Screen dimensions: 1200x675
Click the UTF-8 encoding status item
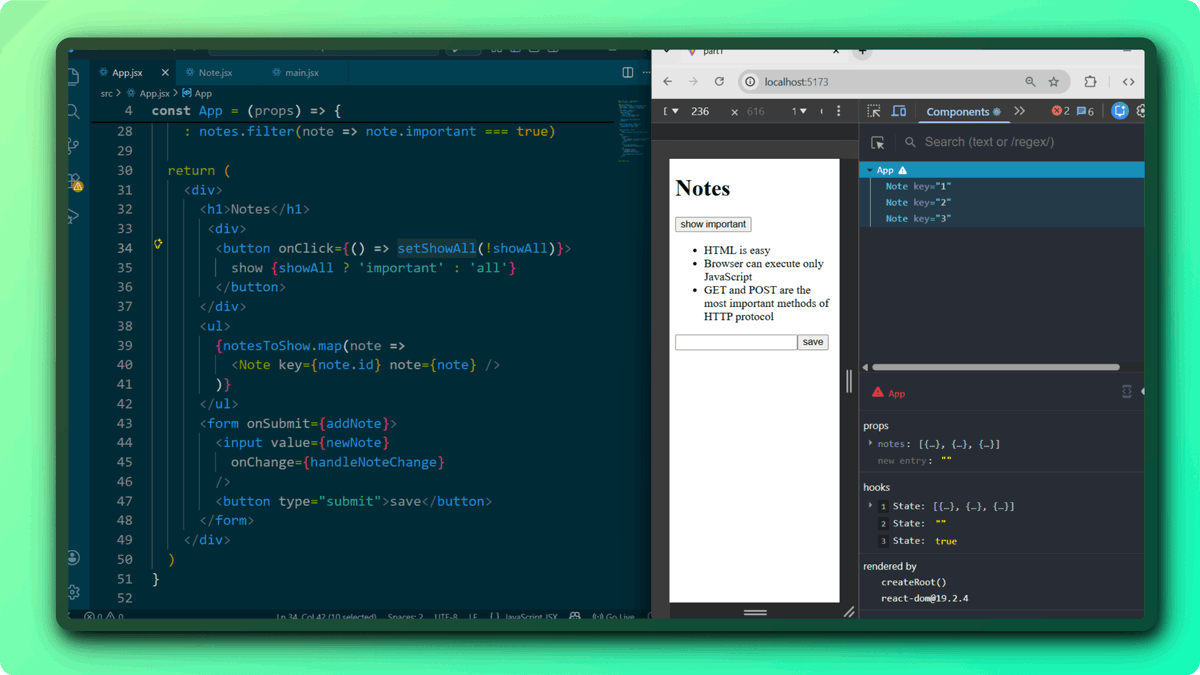pyautogui.click(x=446, y=617)
